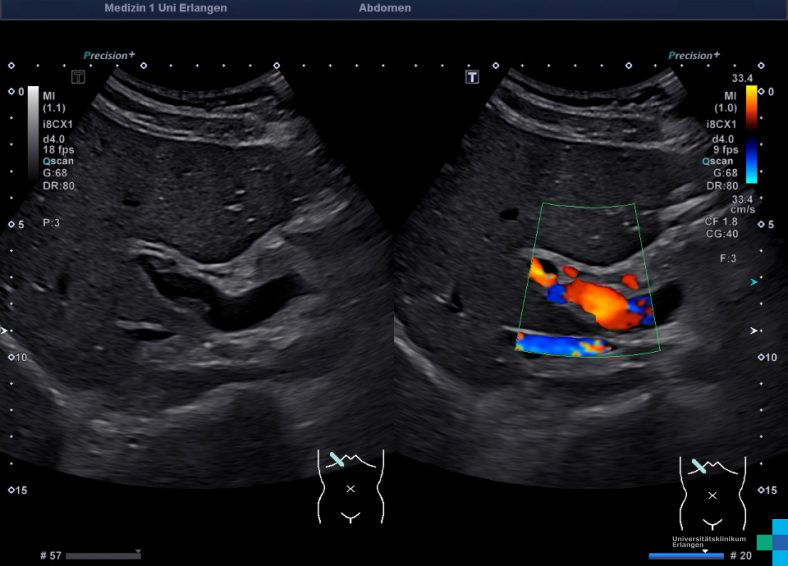This screenshot has height=566, width=788.
Task: Click the triangle marker on right cine bar
Action: (705, 551)
